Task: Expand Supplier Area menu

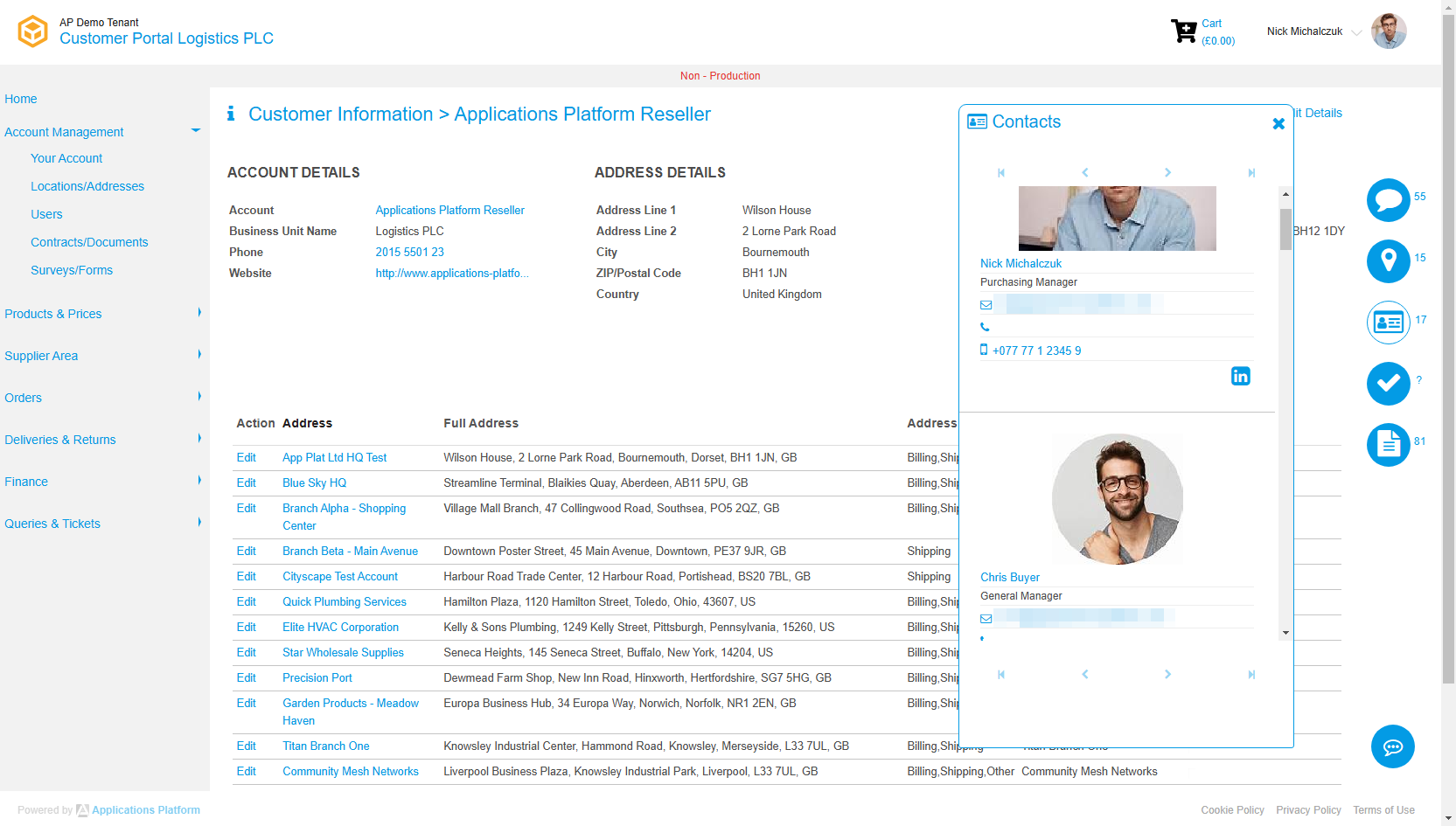Action: [199, 354]
